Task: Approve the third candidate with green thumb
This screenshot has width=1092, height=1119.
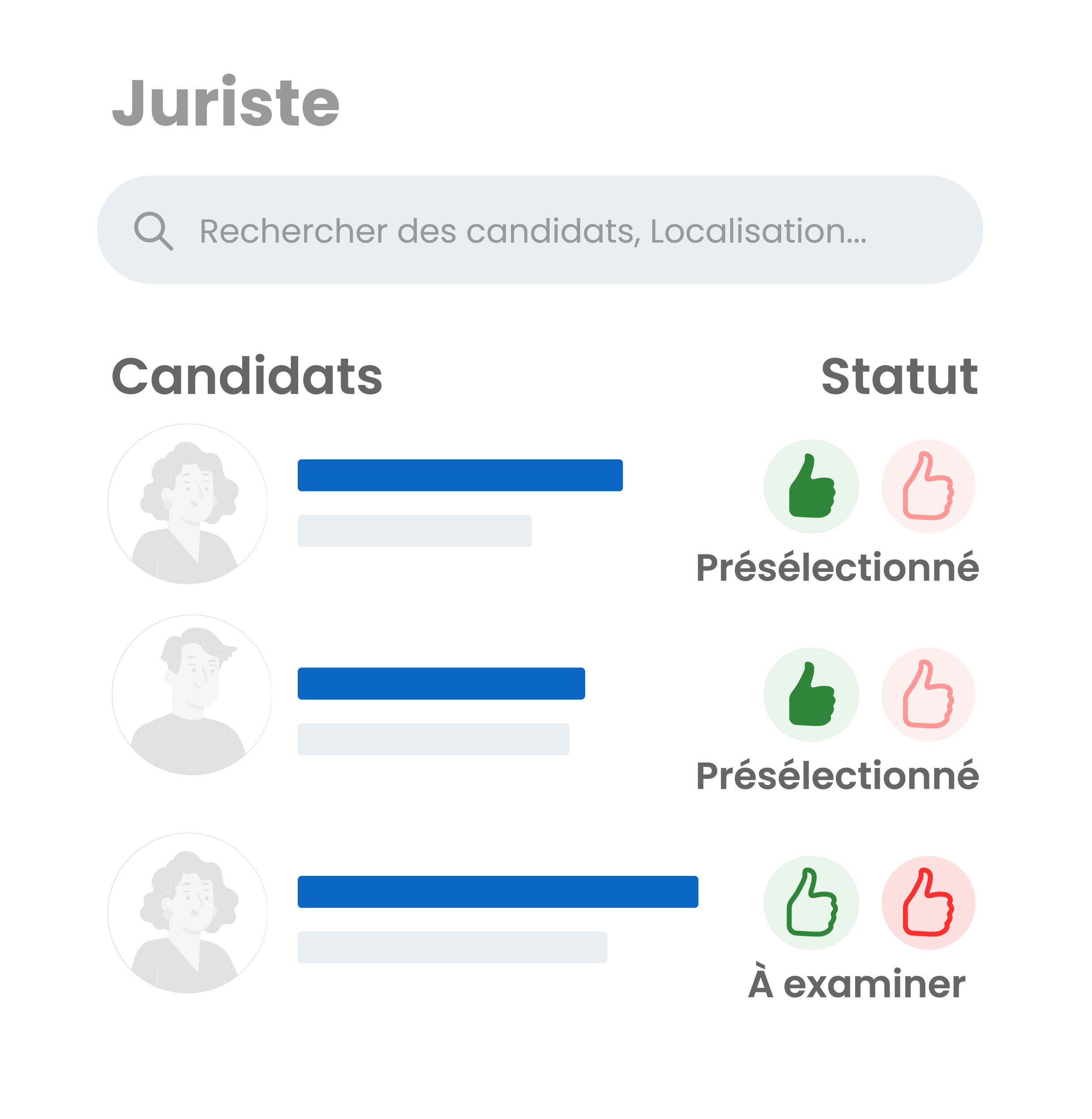Action: (811, 903)
